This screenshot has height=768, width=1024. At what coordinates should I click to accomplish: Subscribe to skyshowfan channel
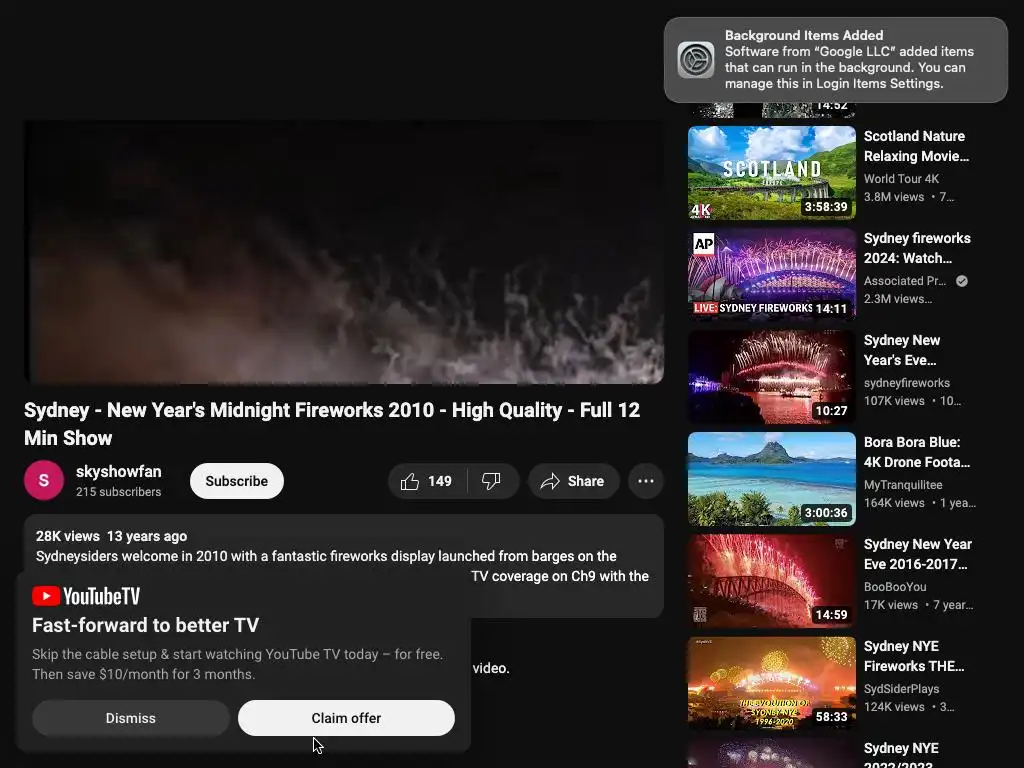point(236,481)
